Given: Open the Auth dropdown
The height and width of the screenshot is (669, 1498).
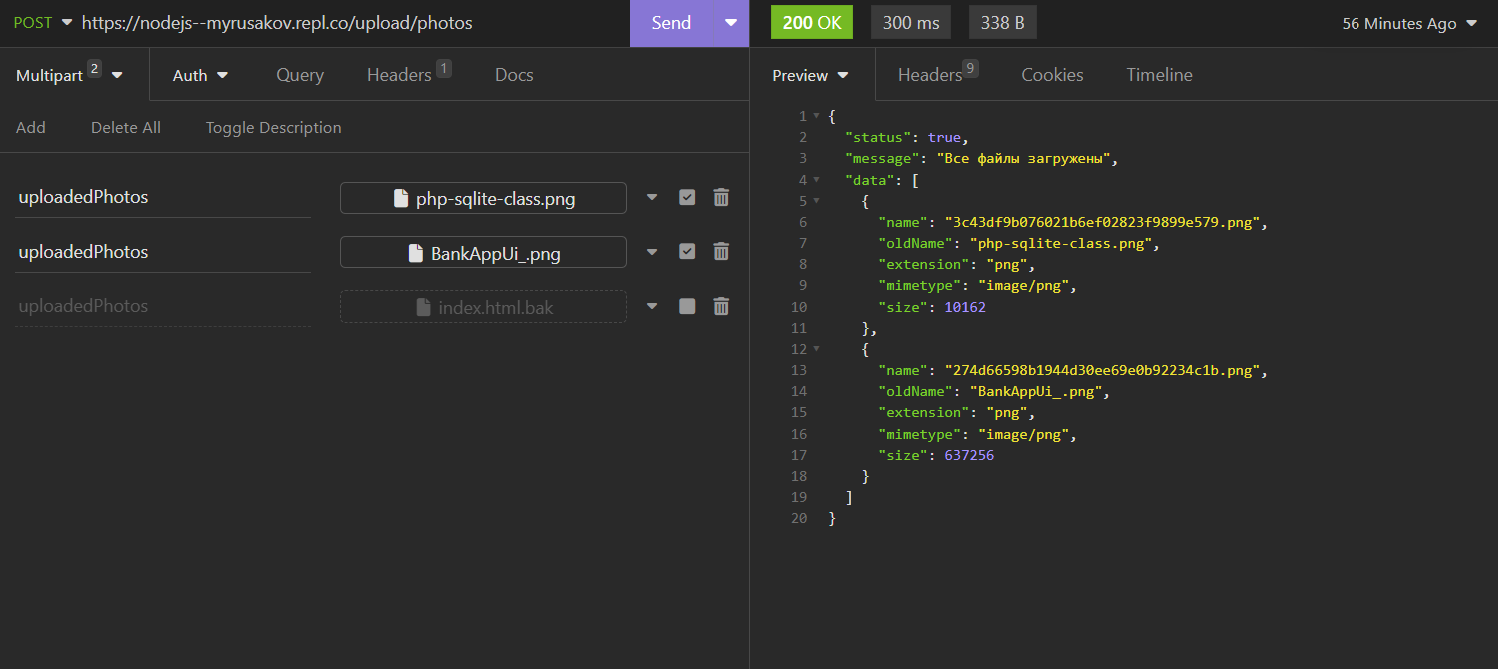Looking at the screenshot, I should point(200,75).
